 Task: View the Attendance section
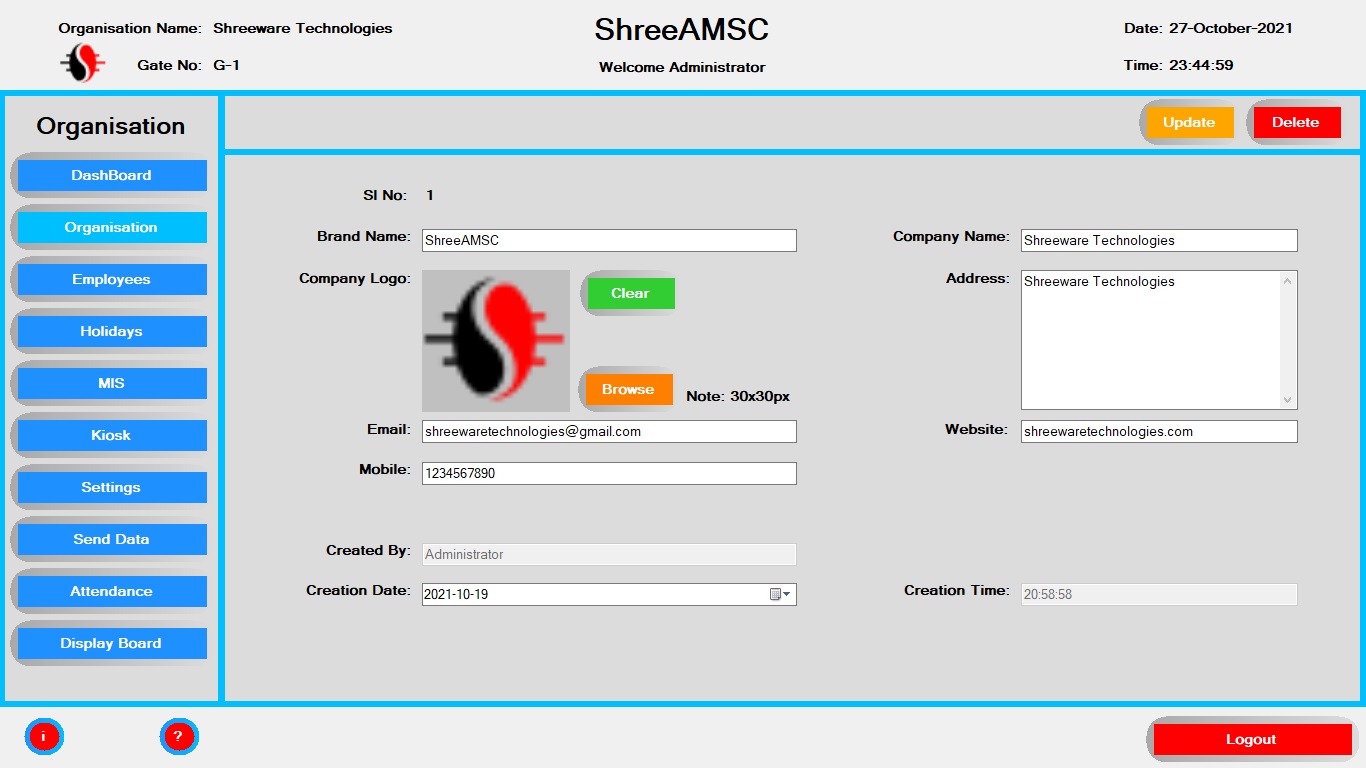point(111,591)
